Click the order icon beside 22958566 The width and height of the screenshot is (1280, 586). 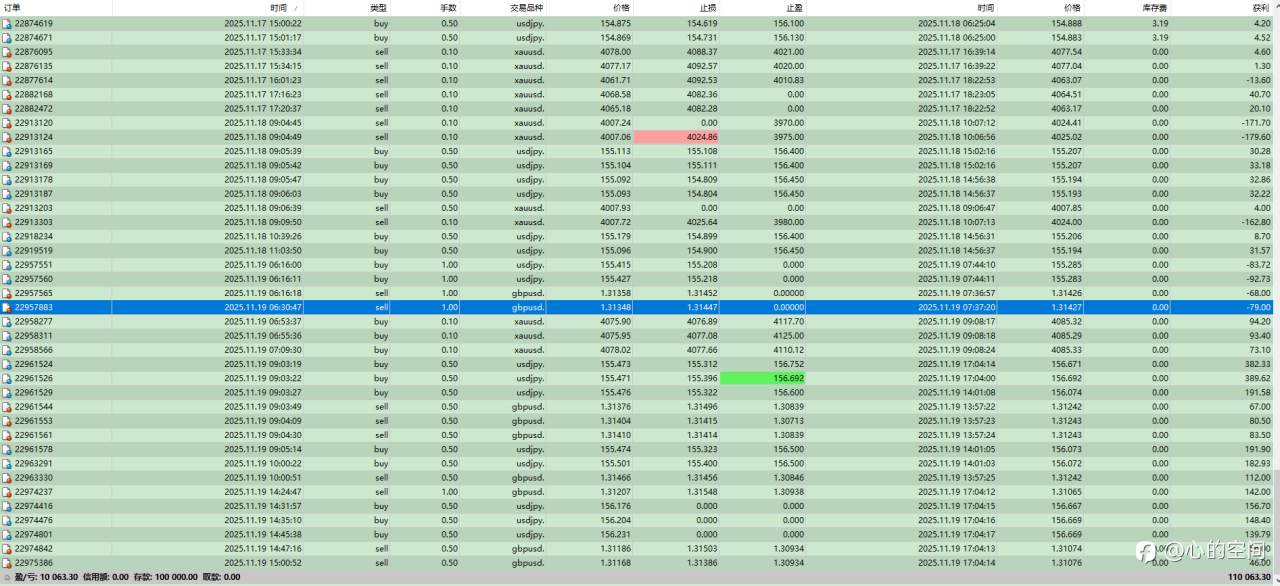pos(7,350)
